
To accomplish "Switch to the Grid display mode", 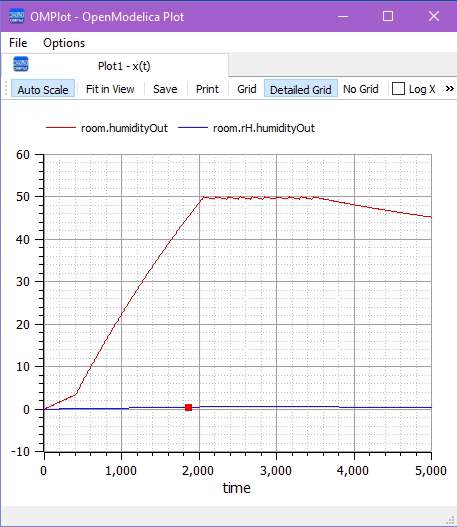I will click(x=247, y=89).
